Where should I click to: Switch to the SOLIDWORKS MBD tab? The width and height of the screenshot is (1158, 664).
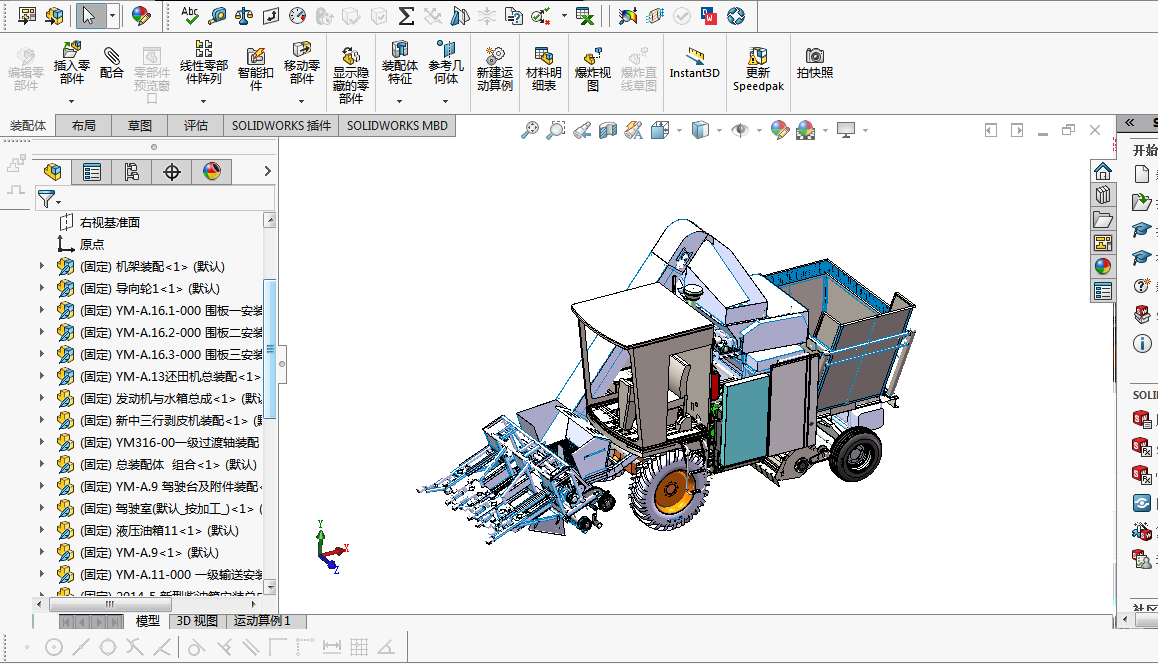pos(397,126)
